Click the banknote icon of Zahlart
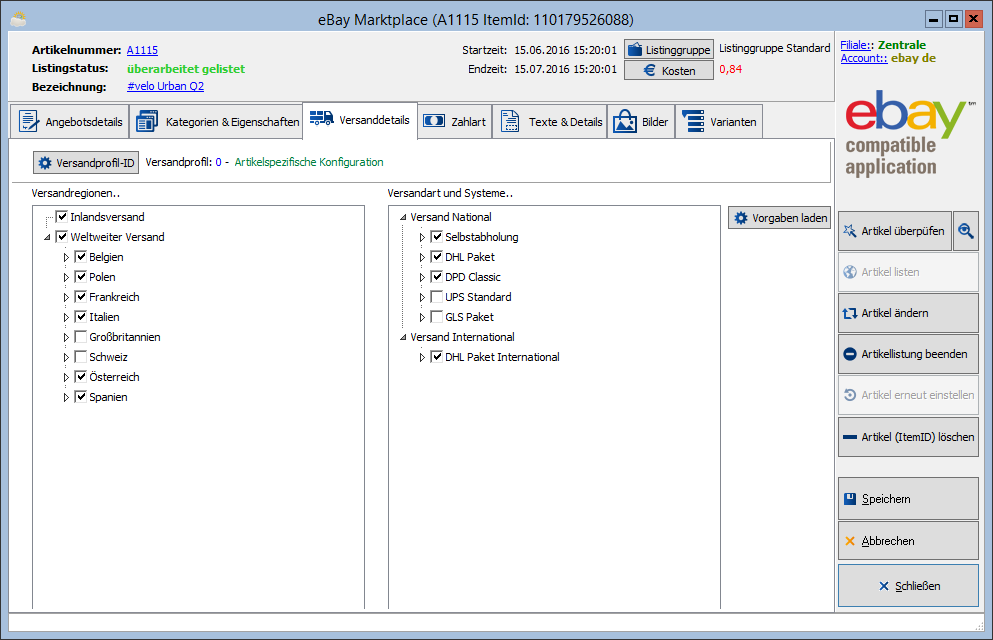This screenshot has height=640, width=993. 434,120
